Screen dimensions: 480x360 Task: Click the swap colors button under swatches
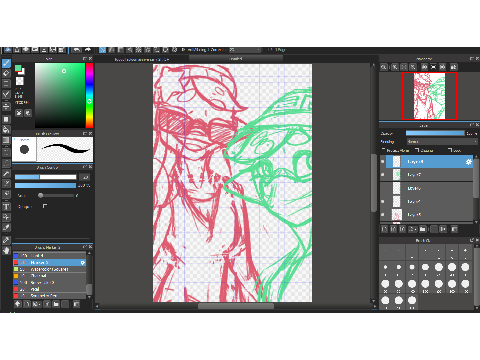19,113
